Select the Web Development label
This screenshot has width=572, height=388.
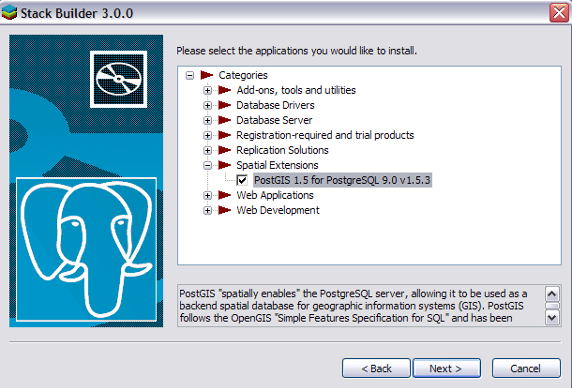pos(278,210)
